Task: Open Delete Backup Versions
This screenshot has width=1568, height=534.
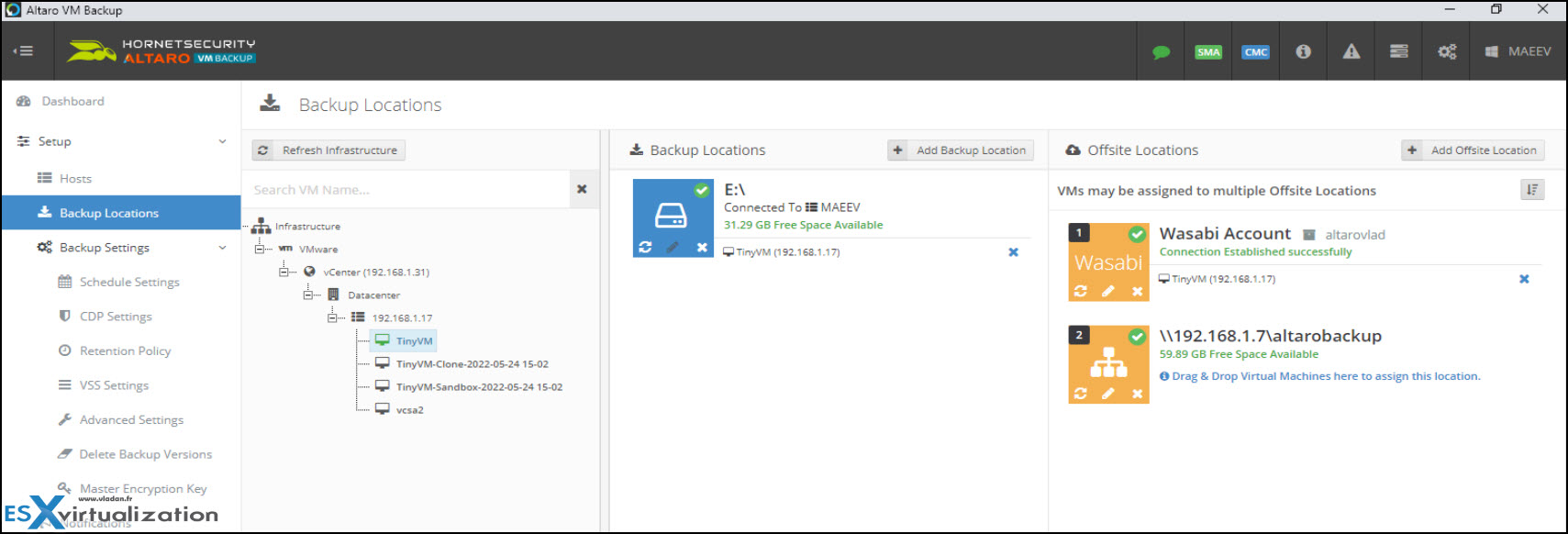Action: coord(145,454)
